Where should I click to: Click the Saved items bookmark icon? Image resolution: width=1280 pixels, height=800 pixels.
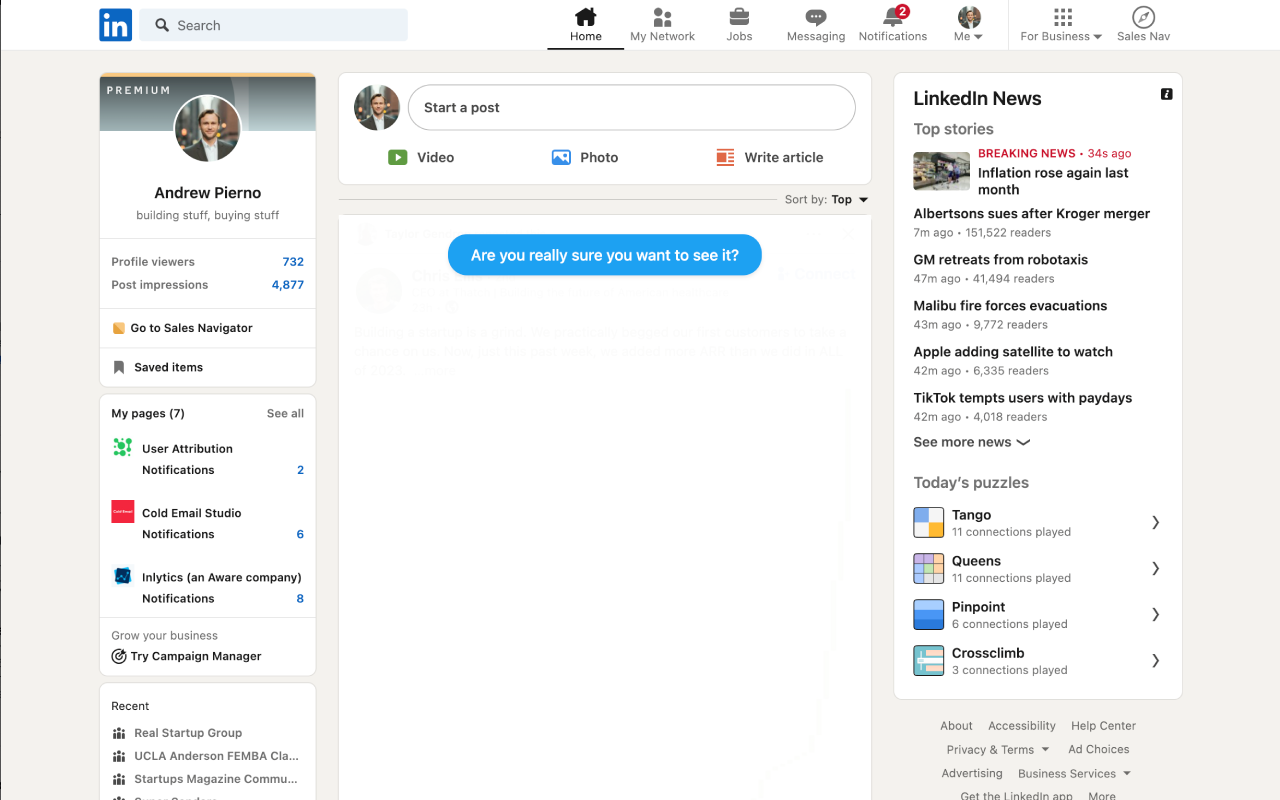click(119, 367)
